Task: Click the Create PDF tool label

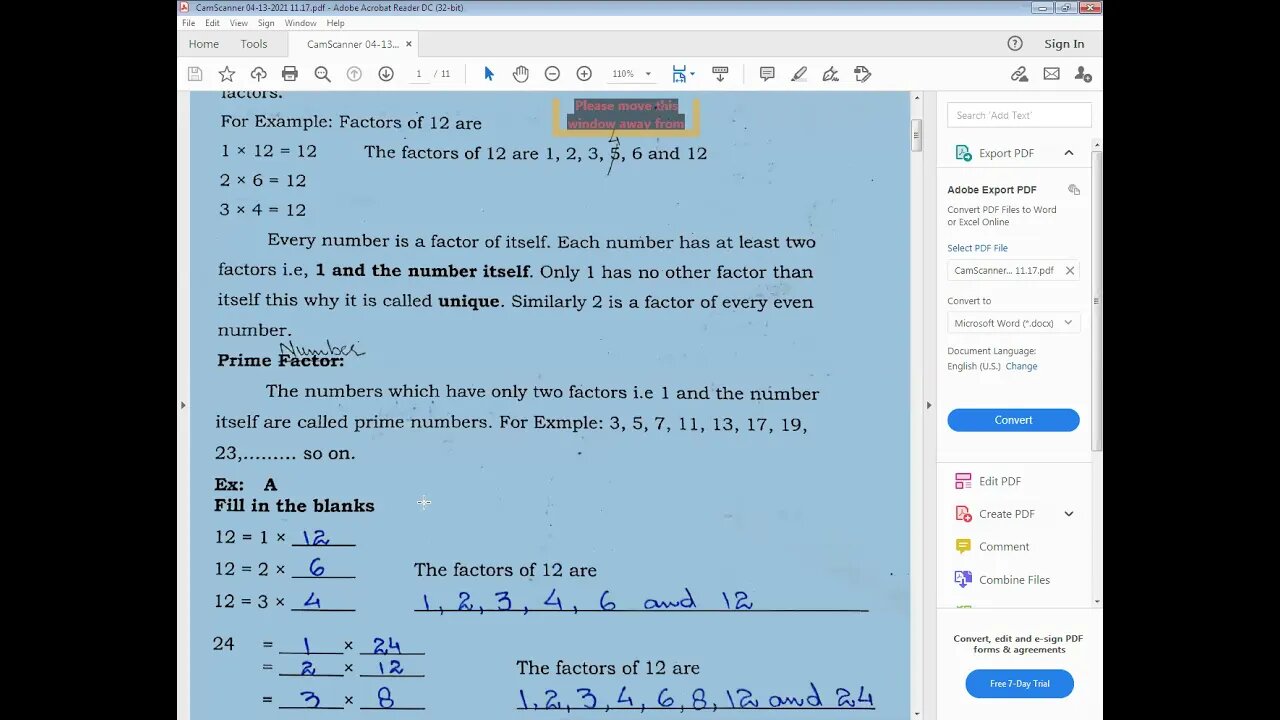Action: [1006, 514]
